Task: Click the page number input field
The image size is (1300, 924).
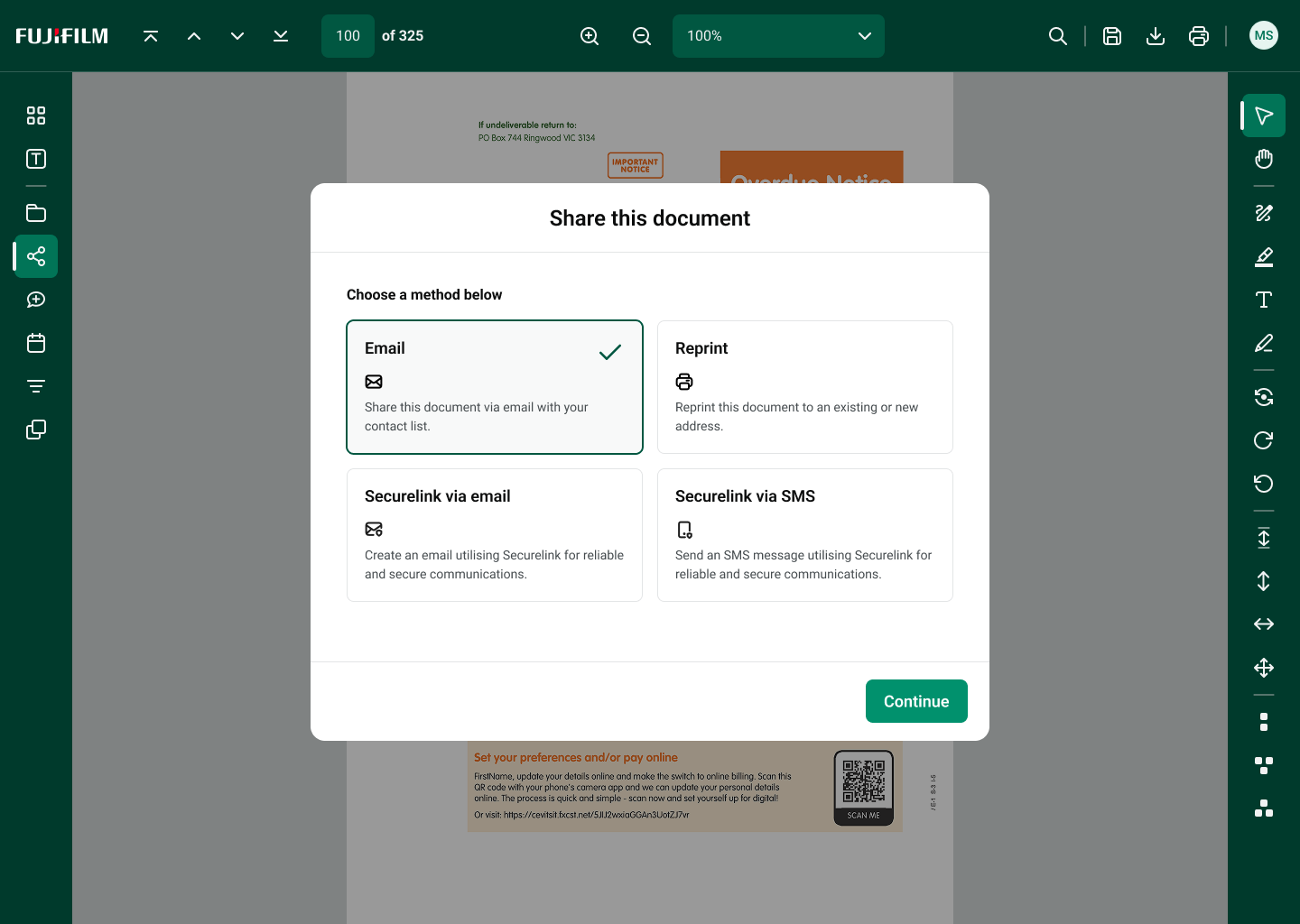Action: [x=348, y=36]
